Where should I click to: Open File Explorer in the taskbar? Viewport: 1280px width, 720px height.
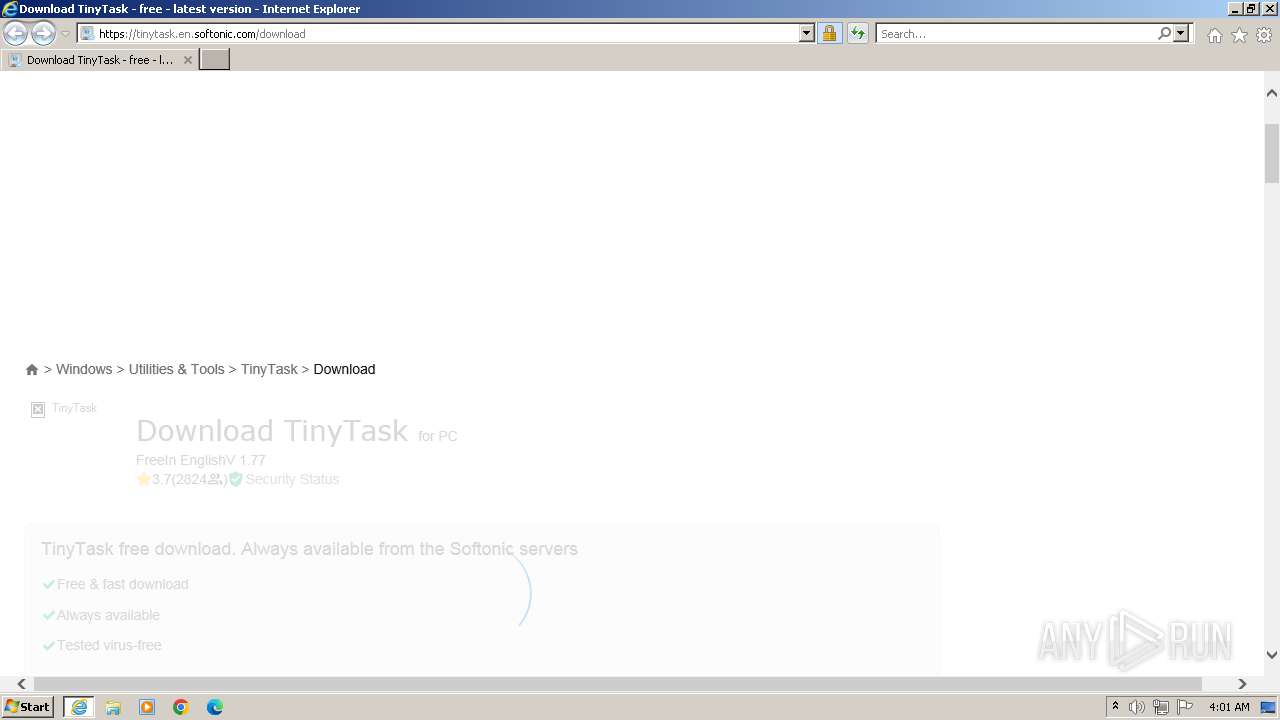point(113,707)
